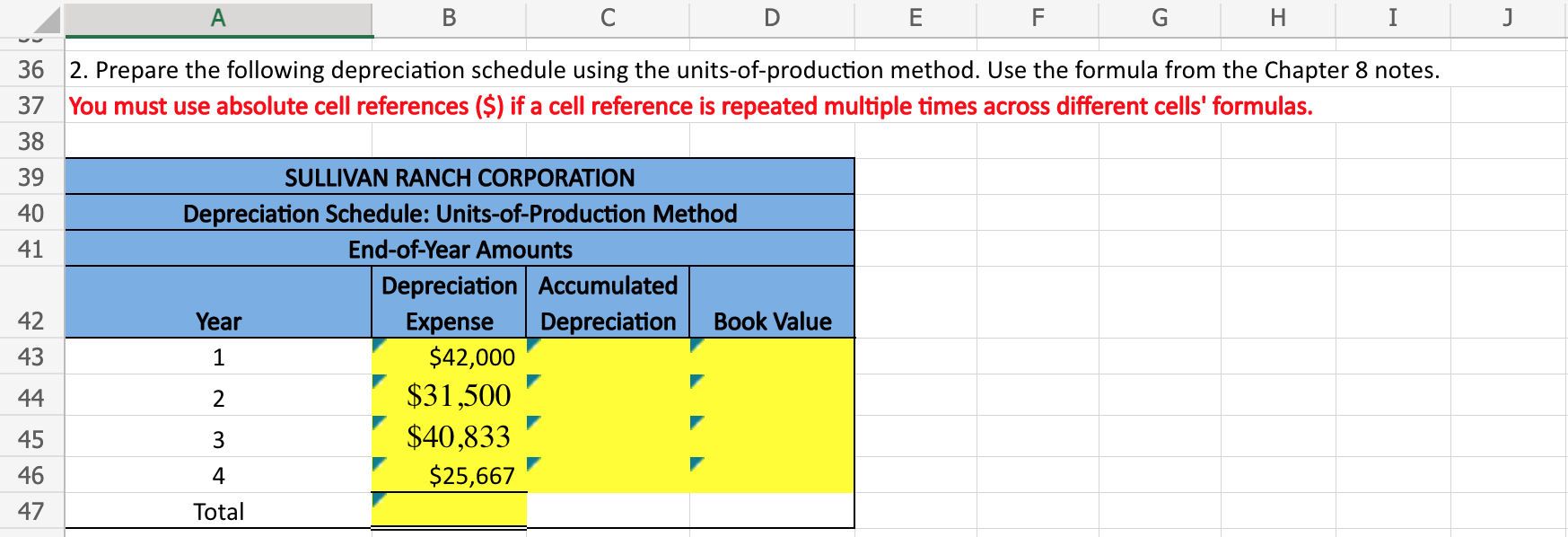Select Book Value cell for Year 4
Screen dimensions: 1568x537
click(772, 475)
